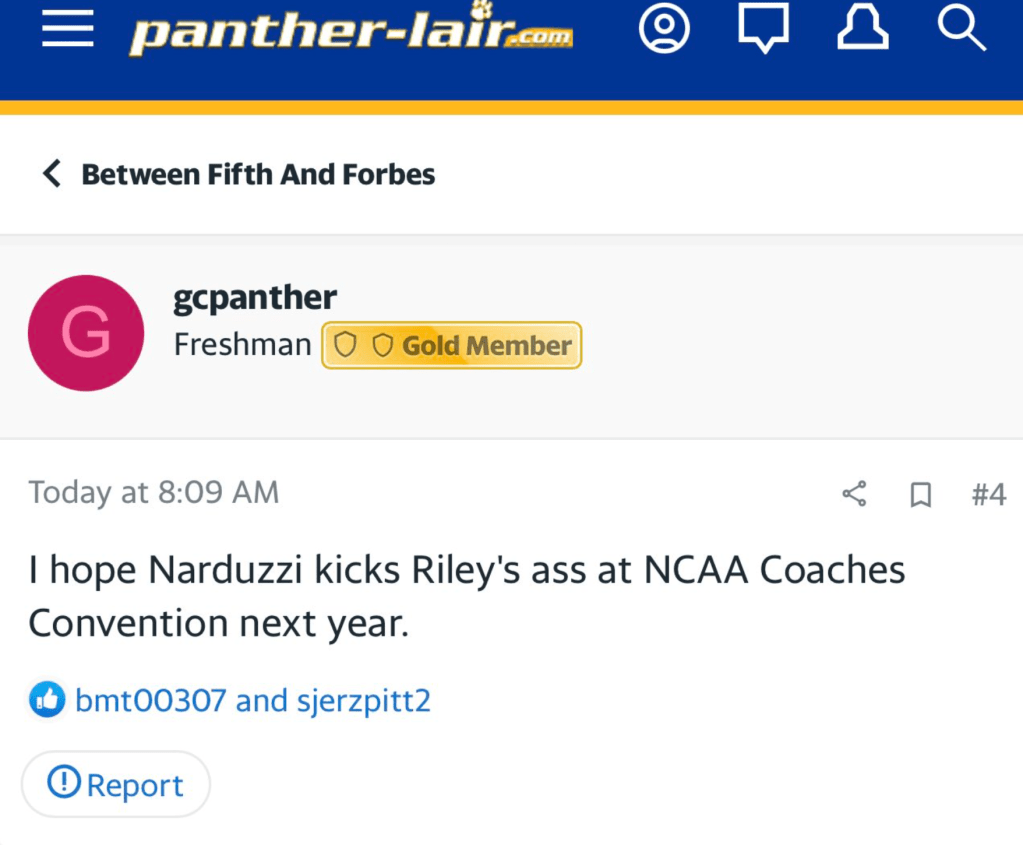Open the account profile icon

click(664, 29)
